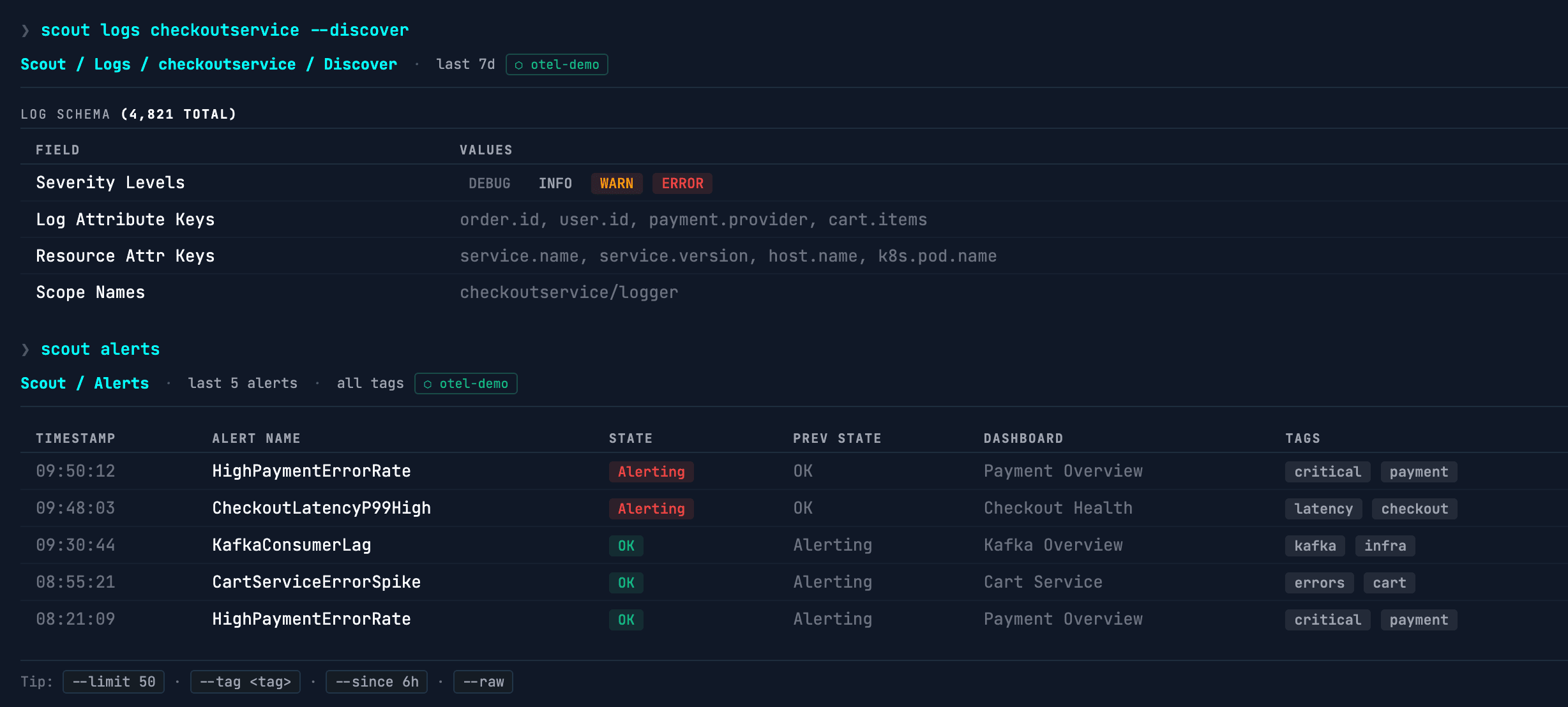Click the OK state badge on KafkaConsumerLag

626,546
